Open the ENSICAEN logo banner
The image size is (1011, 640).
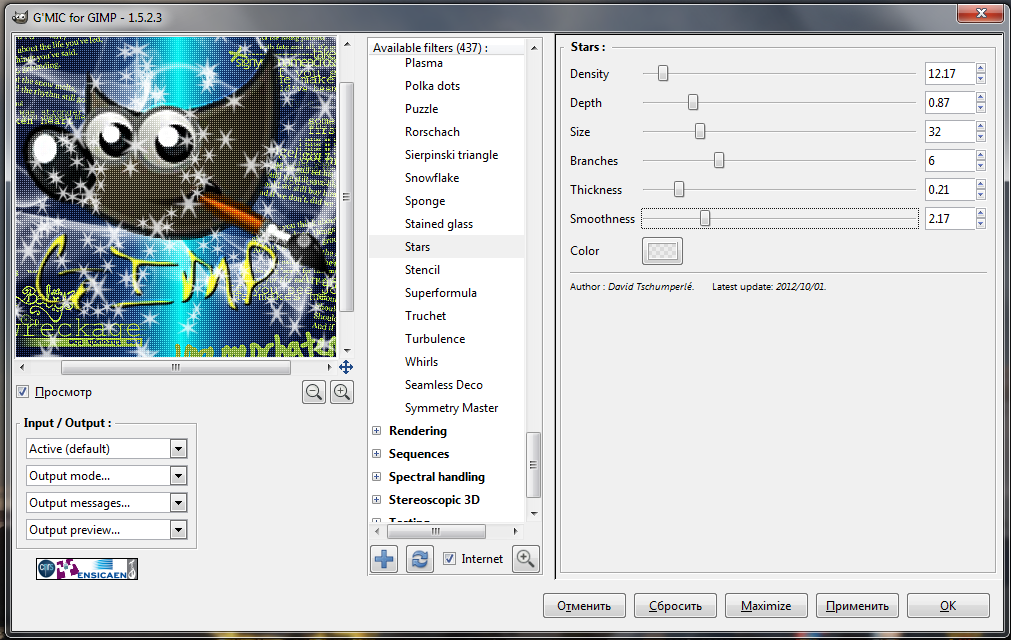pyautogui.click(x=87, y=568)
